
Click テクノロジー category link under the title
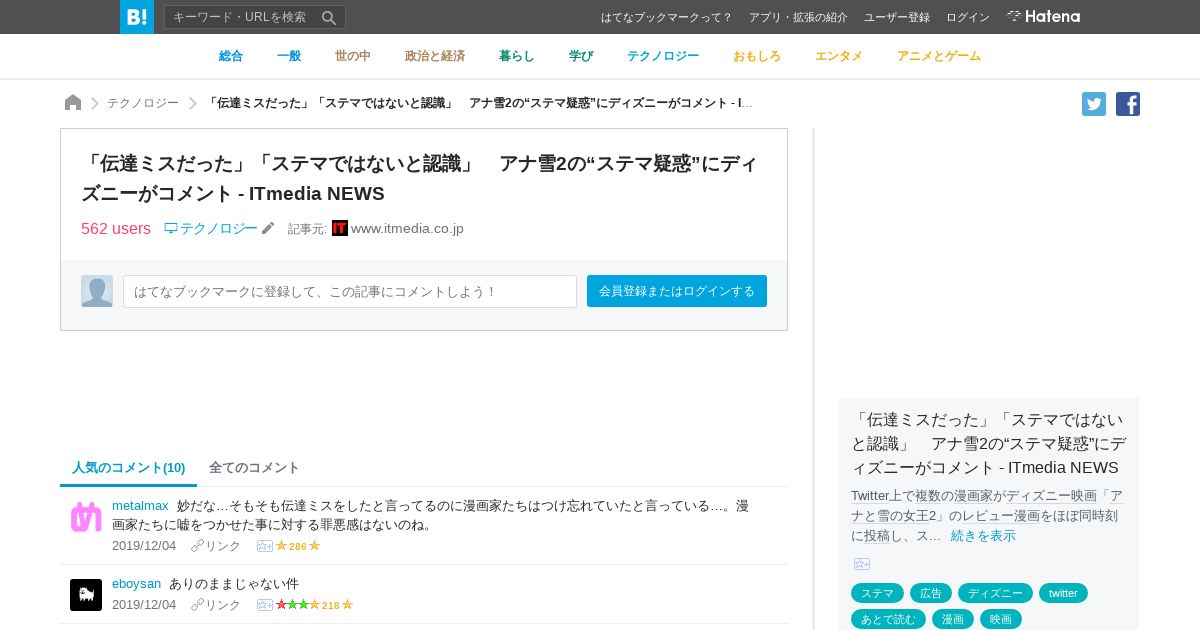coord(211,228)
